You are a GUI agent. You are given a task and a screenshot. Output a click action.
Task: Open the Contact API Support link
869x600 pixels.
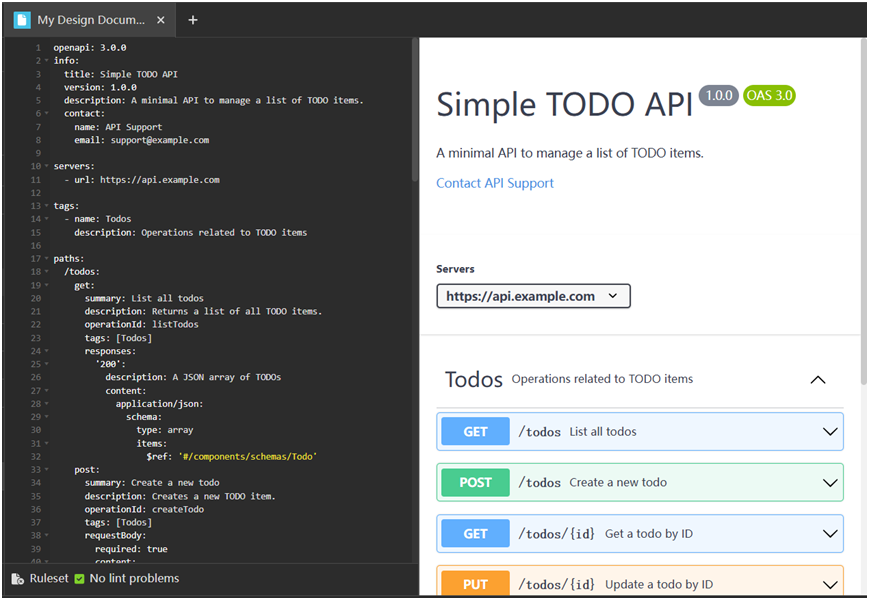495,183
